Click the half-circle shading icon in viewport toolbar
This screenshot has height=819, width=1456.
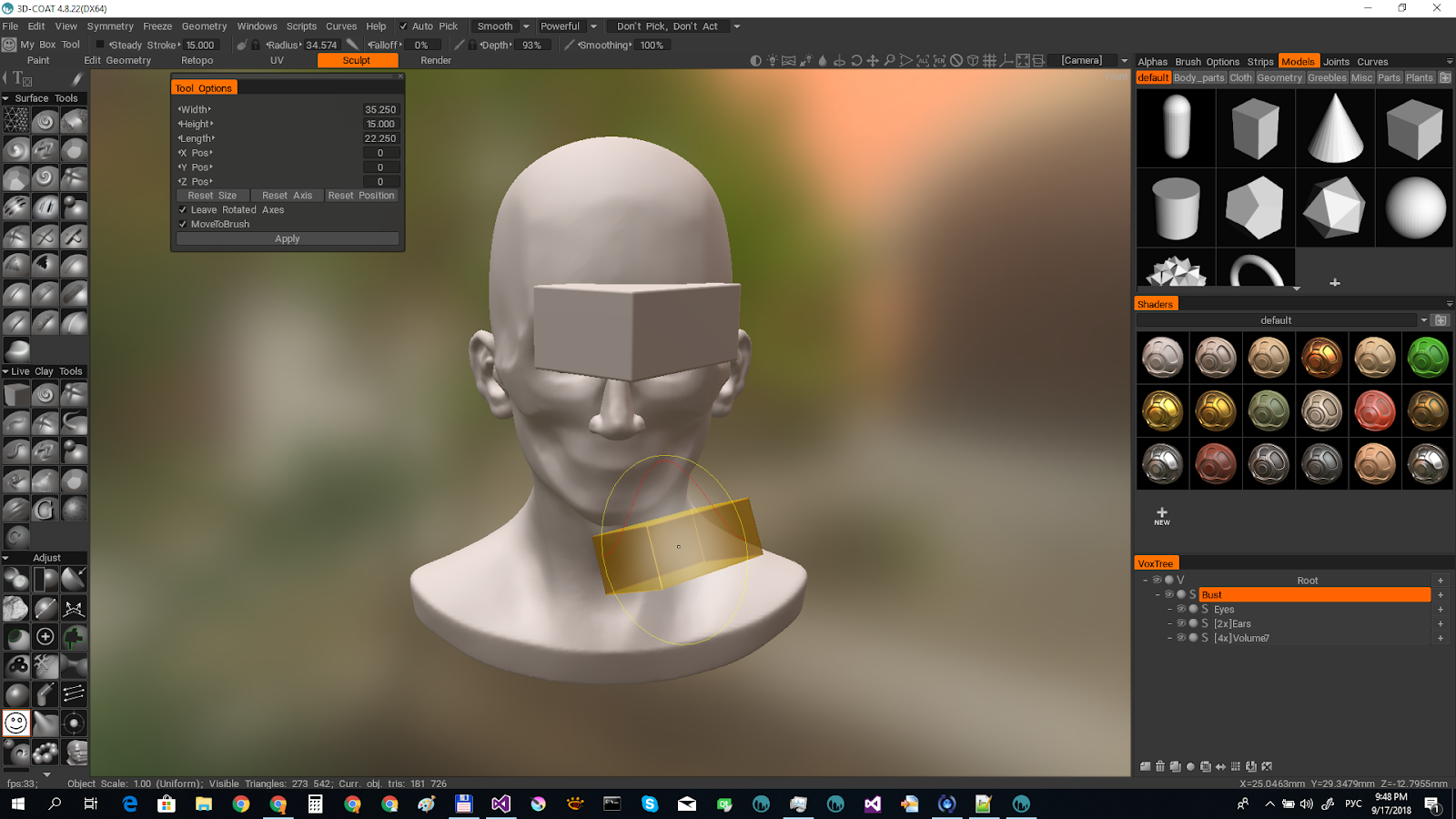click(x=756, y=60)
